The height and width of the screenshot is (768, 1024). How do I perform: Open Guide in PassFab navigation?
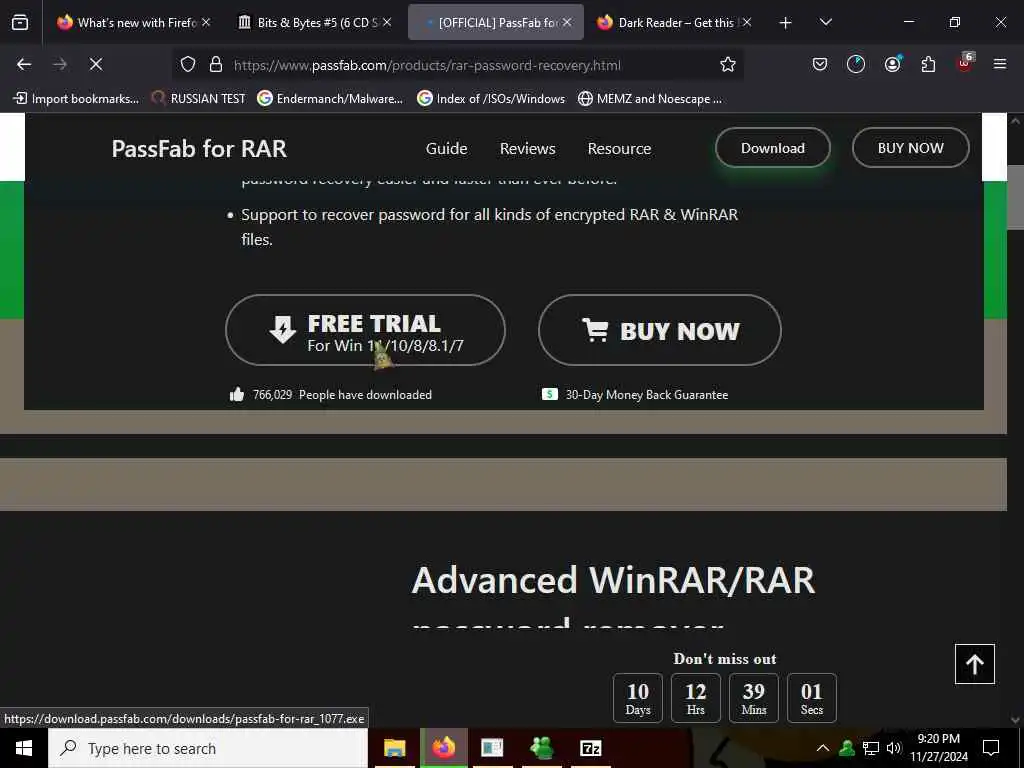tap(447, 148)
